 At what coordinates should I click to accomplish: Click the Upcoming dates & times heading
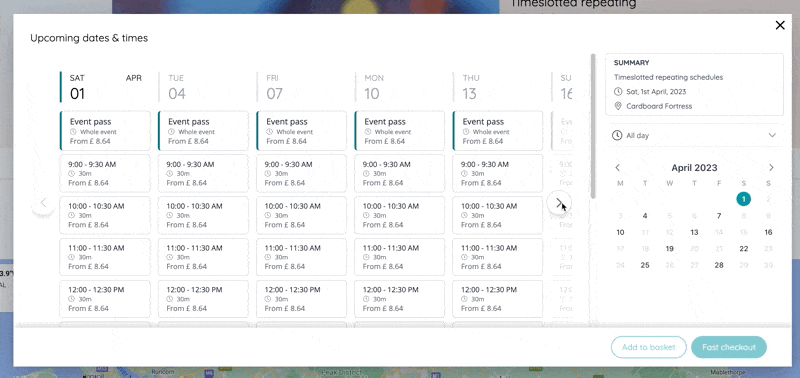coord(89,38)
